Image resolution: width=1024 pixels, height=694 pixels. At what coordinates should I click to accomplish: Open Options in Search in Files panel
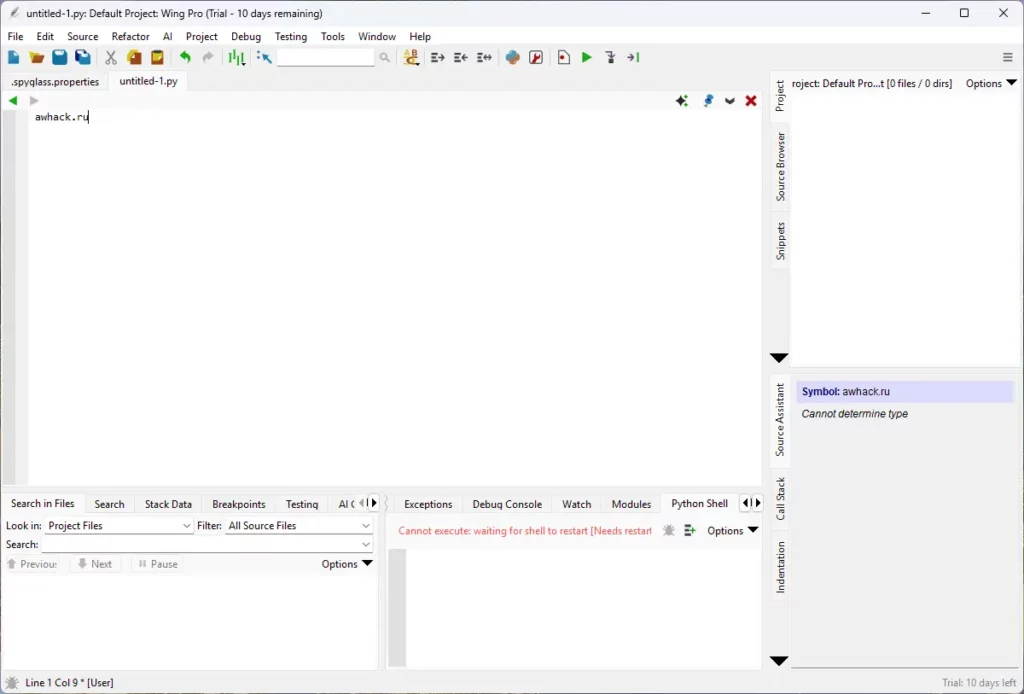pos(347,564)
